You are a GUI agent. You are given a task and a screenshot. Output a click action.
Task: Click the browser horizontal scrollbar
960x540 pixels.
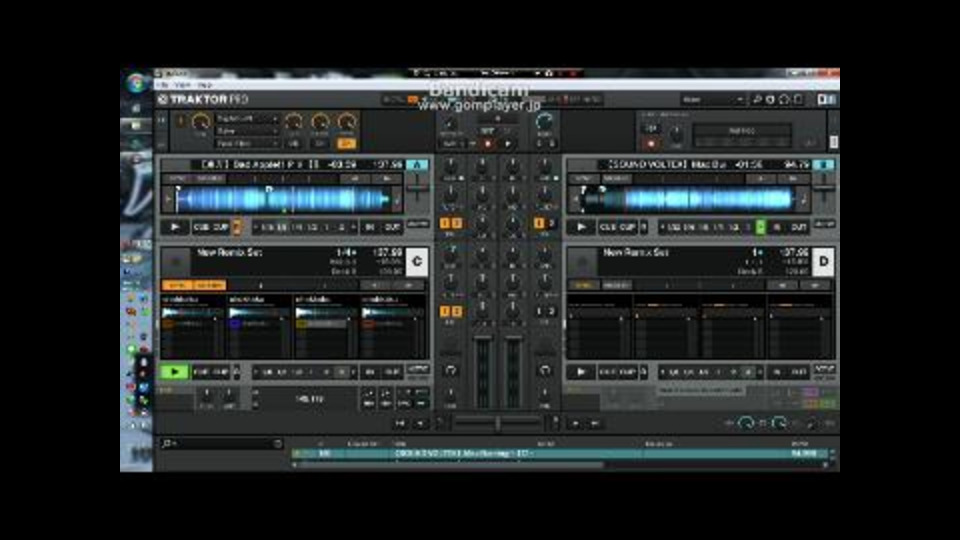450,465
